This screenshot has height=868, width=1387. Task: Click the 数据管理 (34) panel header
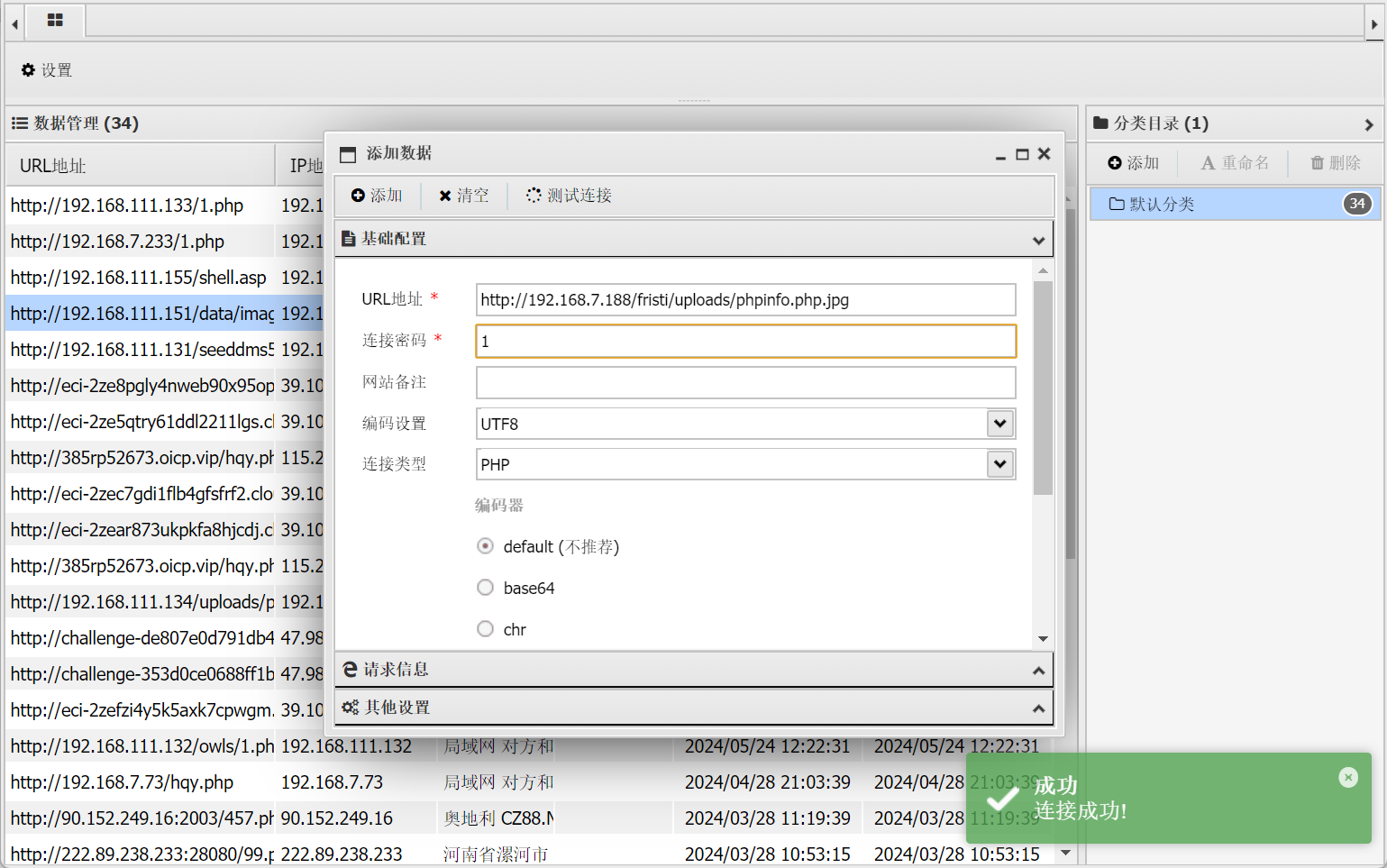click(541, 123)
